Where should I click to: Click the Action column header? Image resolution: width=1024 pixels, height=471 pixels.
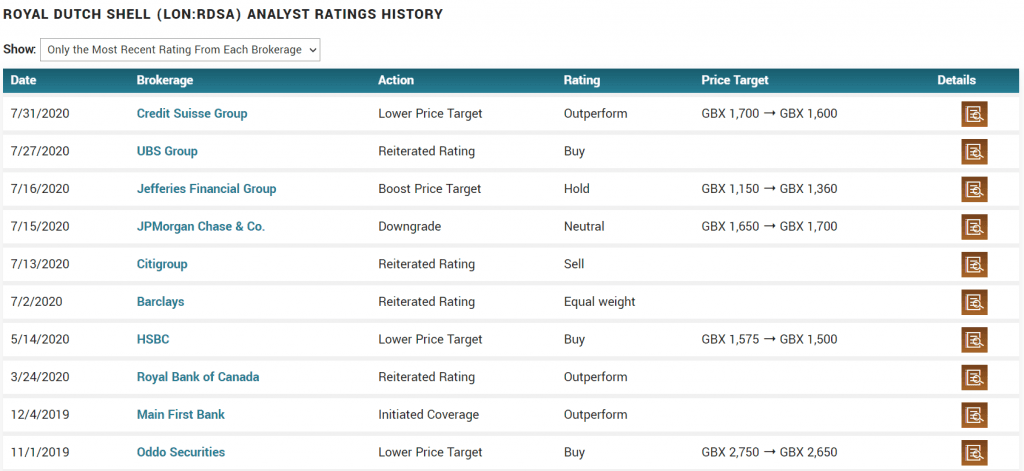(396, 80)
